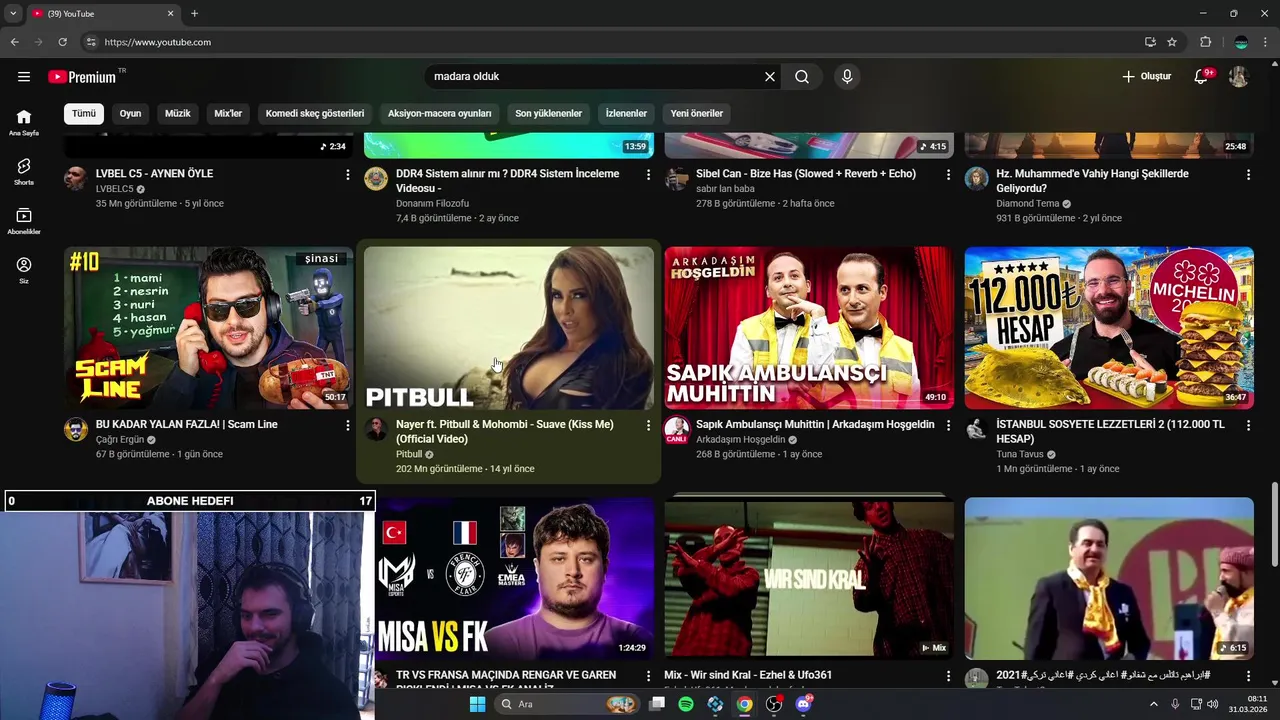Open the Tuna Tavus channel avatar
Image resolution: width=1280 pixels, height=720 pixels.
[x=977, y=430]
